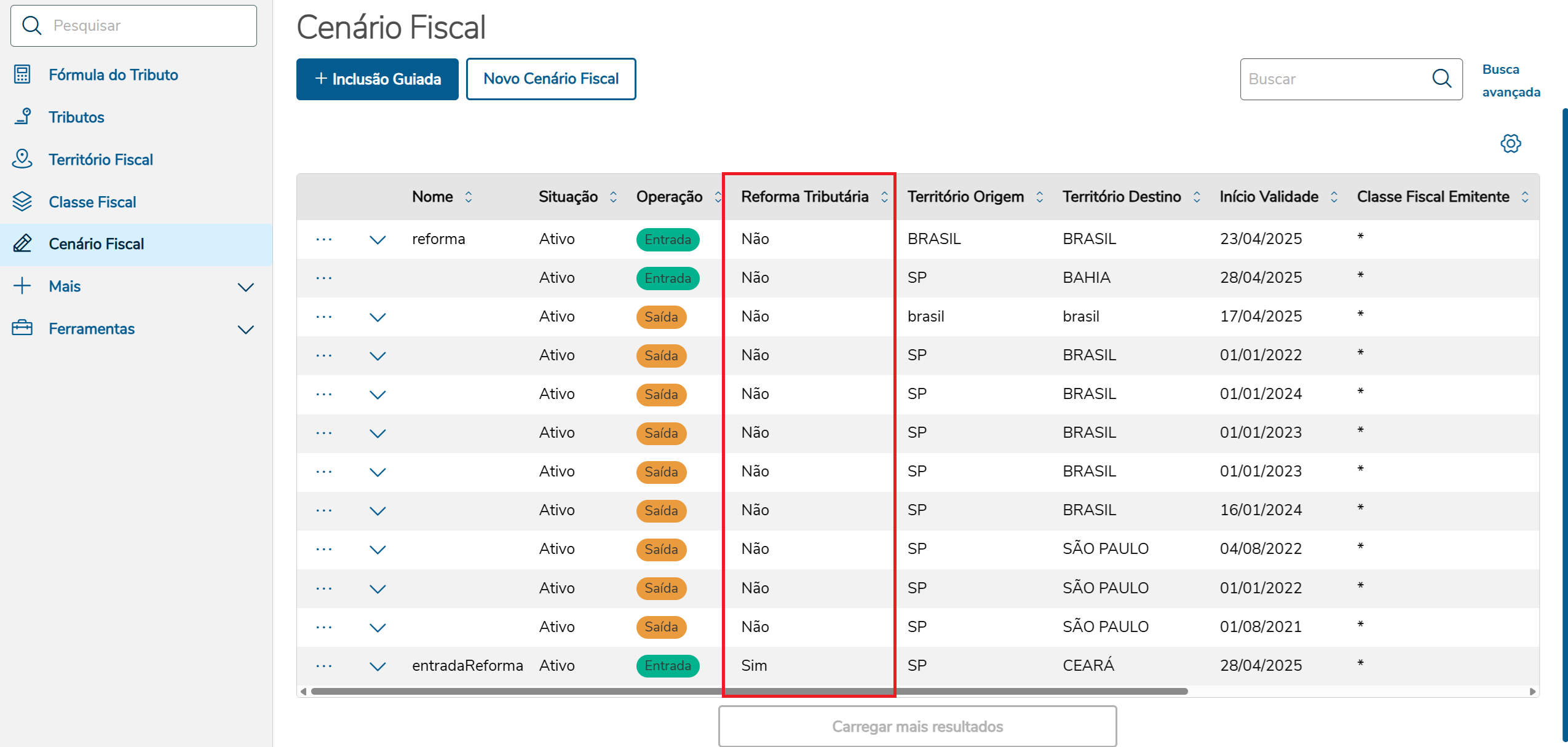Open the three-dots menu for the reforma row
Screen dimensions: 1568x747
(x=323, y=239)
